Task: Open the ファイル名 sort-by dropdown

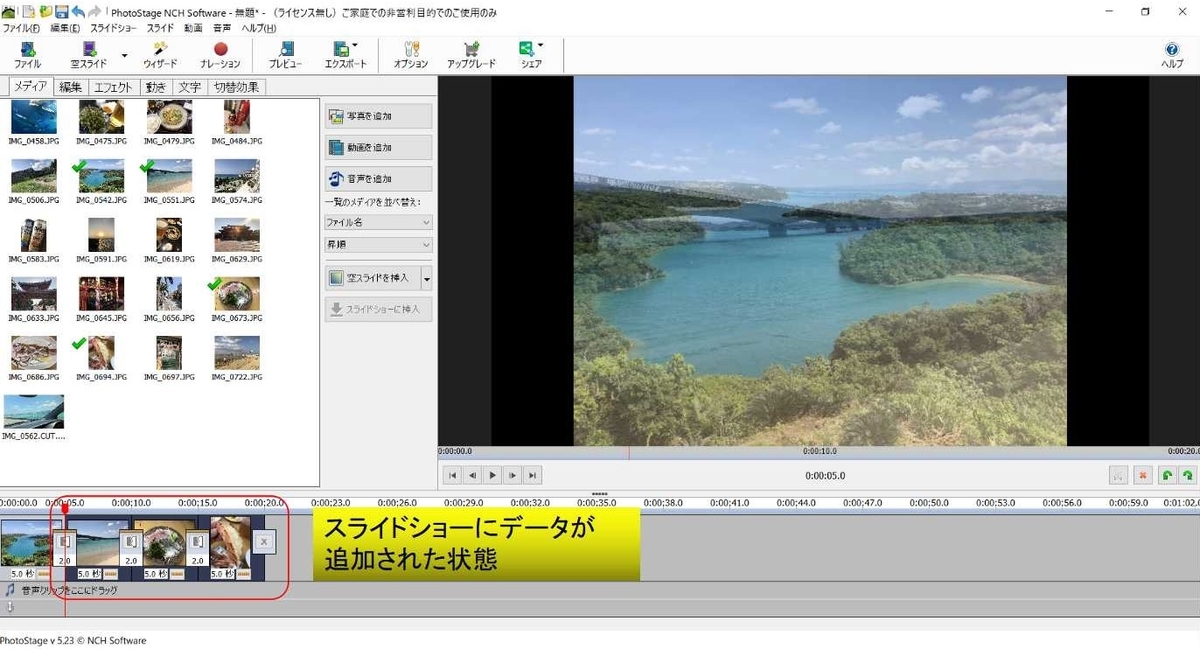Action: point(378,222)
